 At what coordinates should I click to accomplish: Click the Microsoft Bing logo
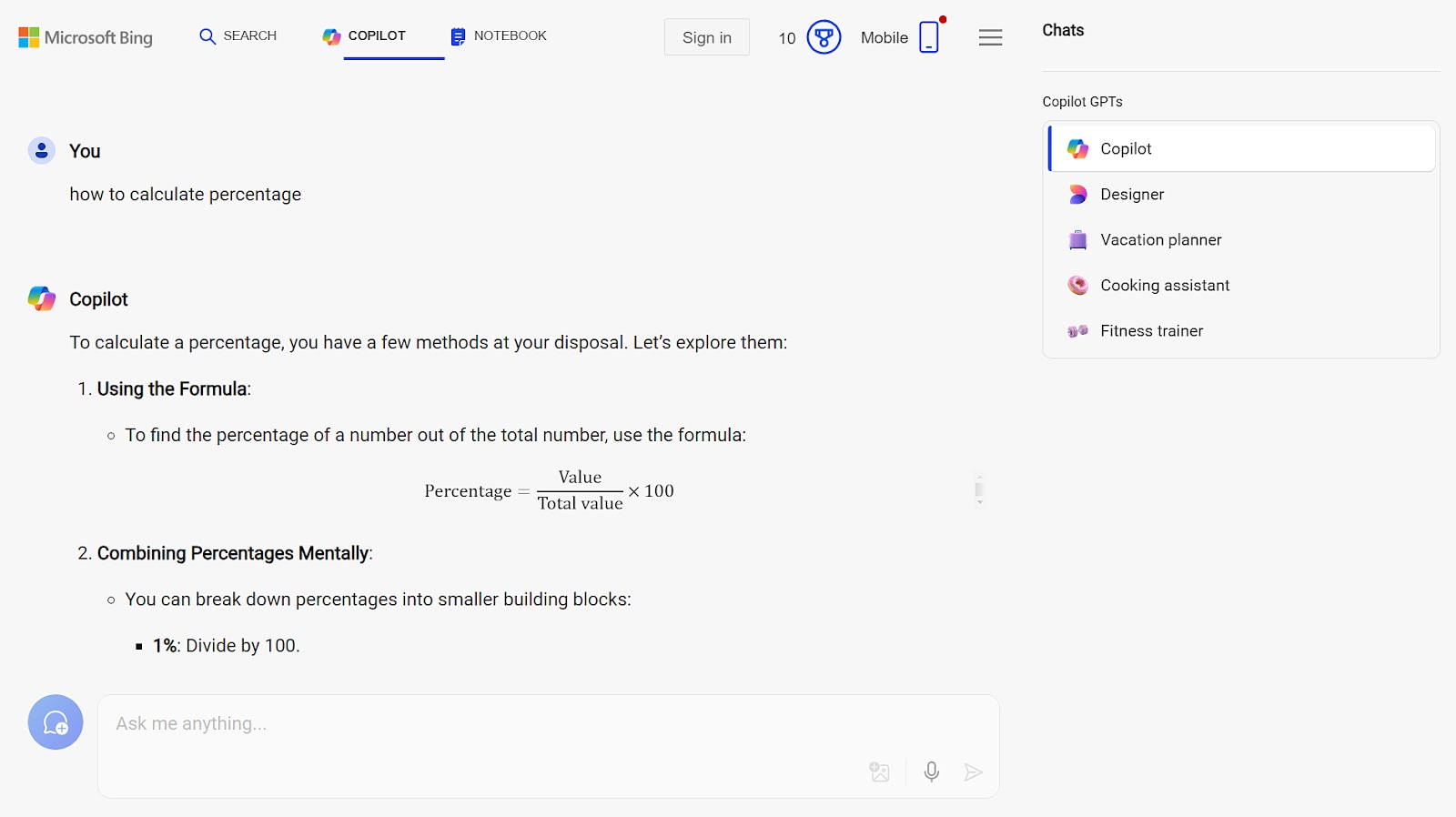pyautogui.click(x=86, y=37)
